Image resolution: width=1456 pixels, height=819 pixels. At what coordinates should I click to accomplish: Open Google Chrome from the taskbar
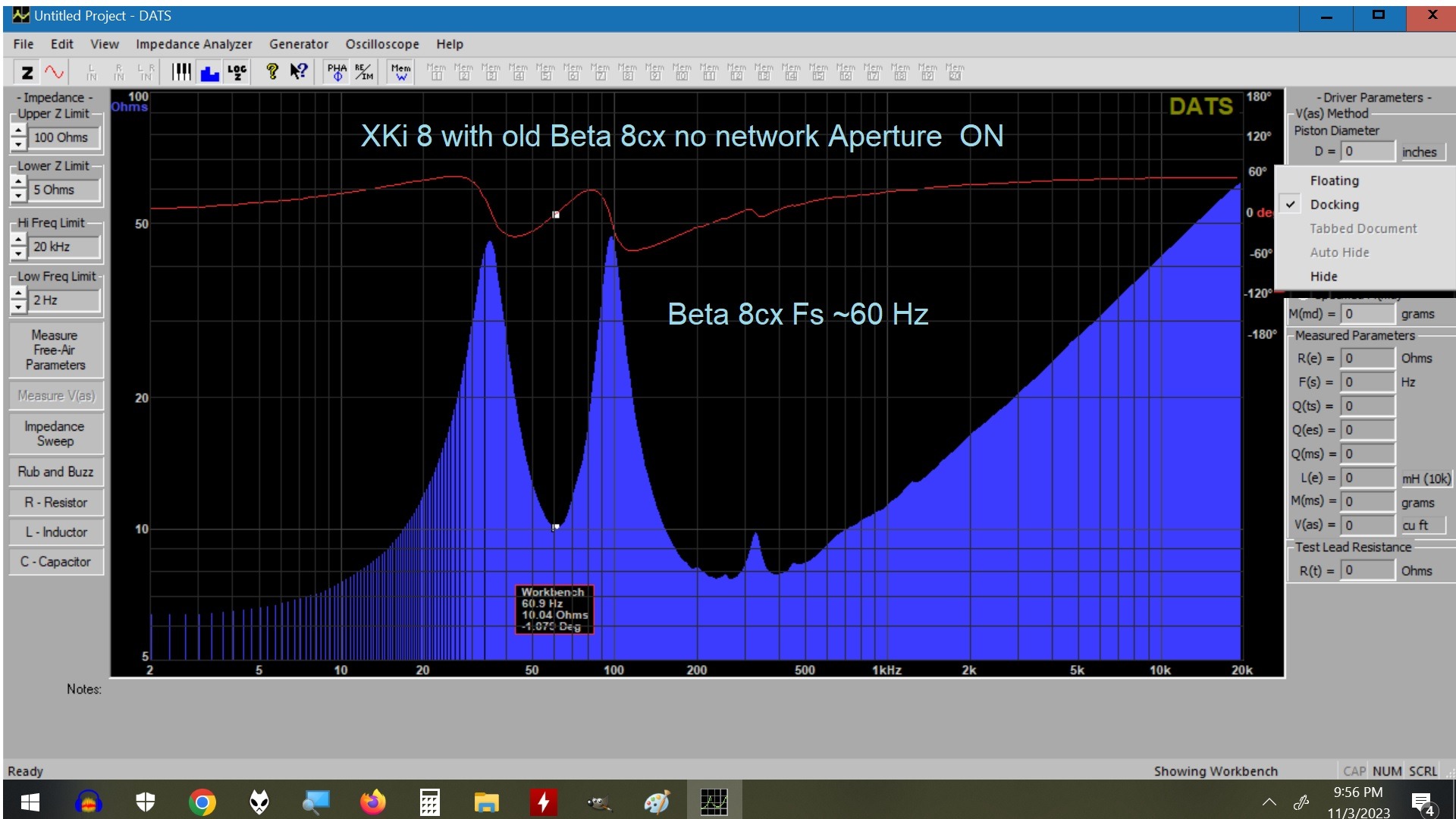coord(202,802)
